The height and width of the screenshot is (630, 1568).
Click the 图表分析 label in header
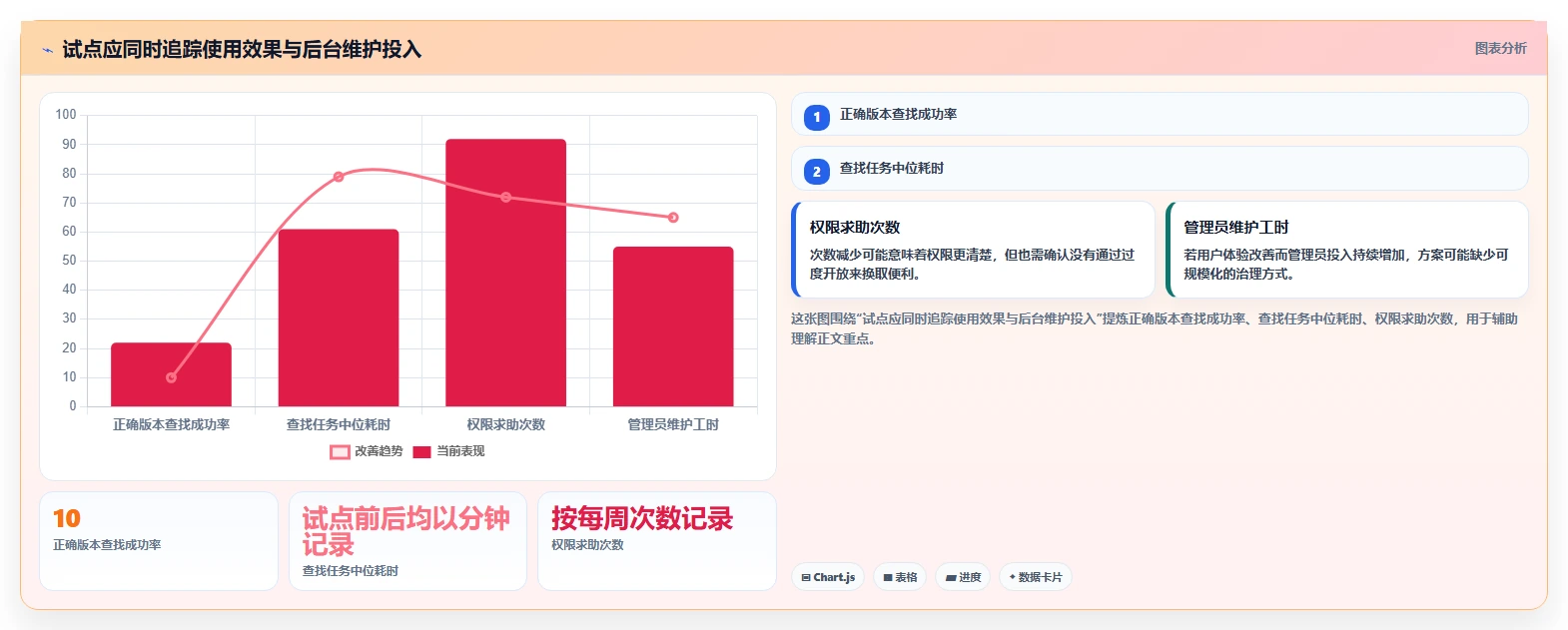(x=1500, y=48)
